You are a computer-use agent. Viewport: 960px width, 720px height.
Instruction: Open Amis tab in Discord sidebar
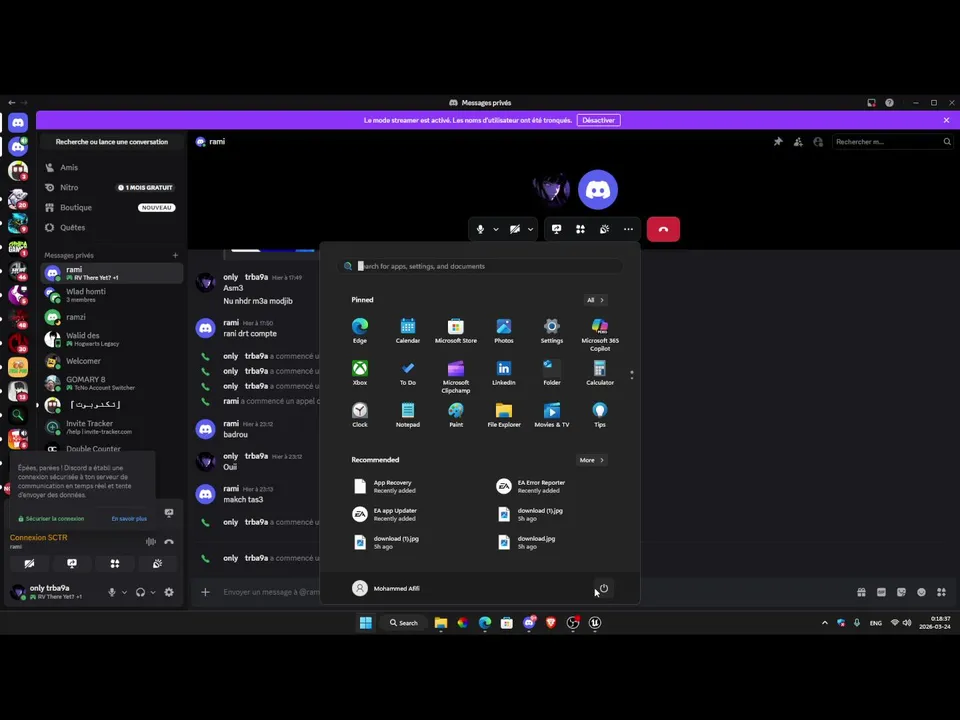[x=113, y=167]
